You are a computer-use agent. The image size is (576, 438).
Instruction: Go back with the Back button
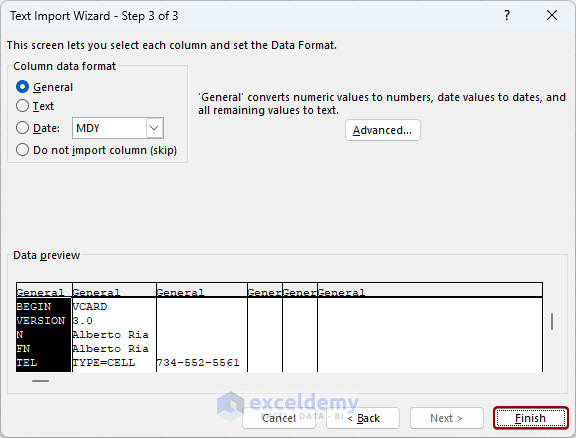pos(363,418)
